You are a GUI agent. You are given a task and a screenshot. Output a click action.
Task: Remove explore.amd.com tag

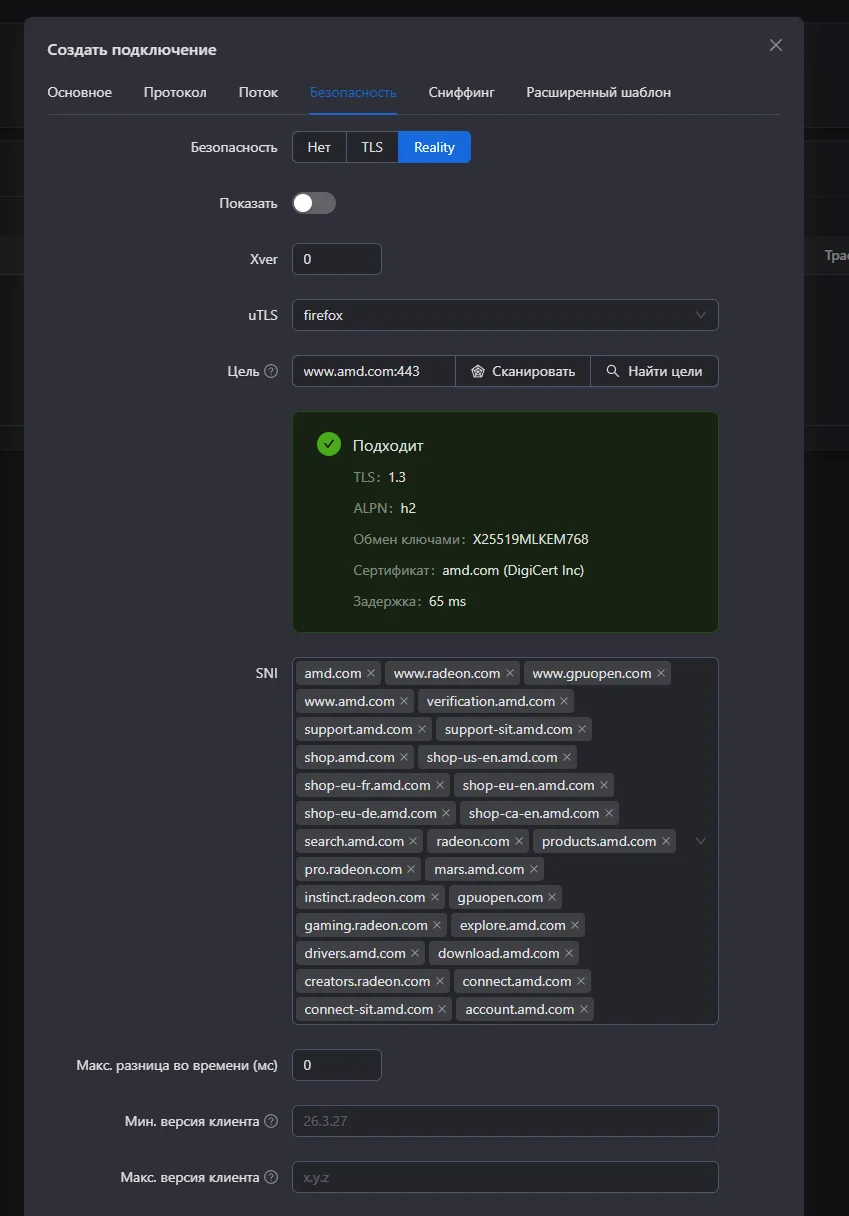coord(575,926)
